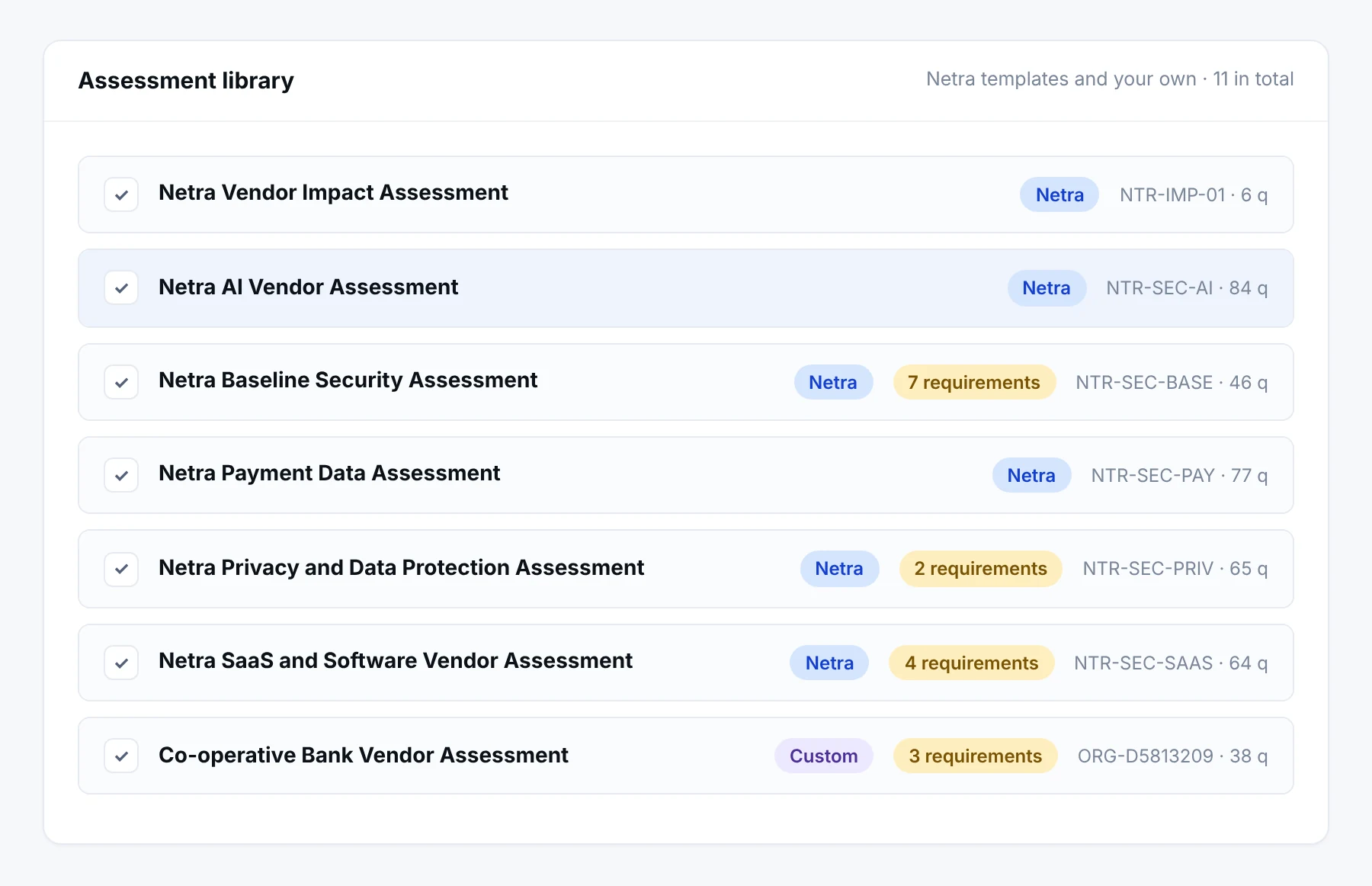
Task: Click Netra tag on AI Vendor row
Action: pyautogui.click(x=1047, y=288)
